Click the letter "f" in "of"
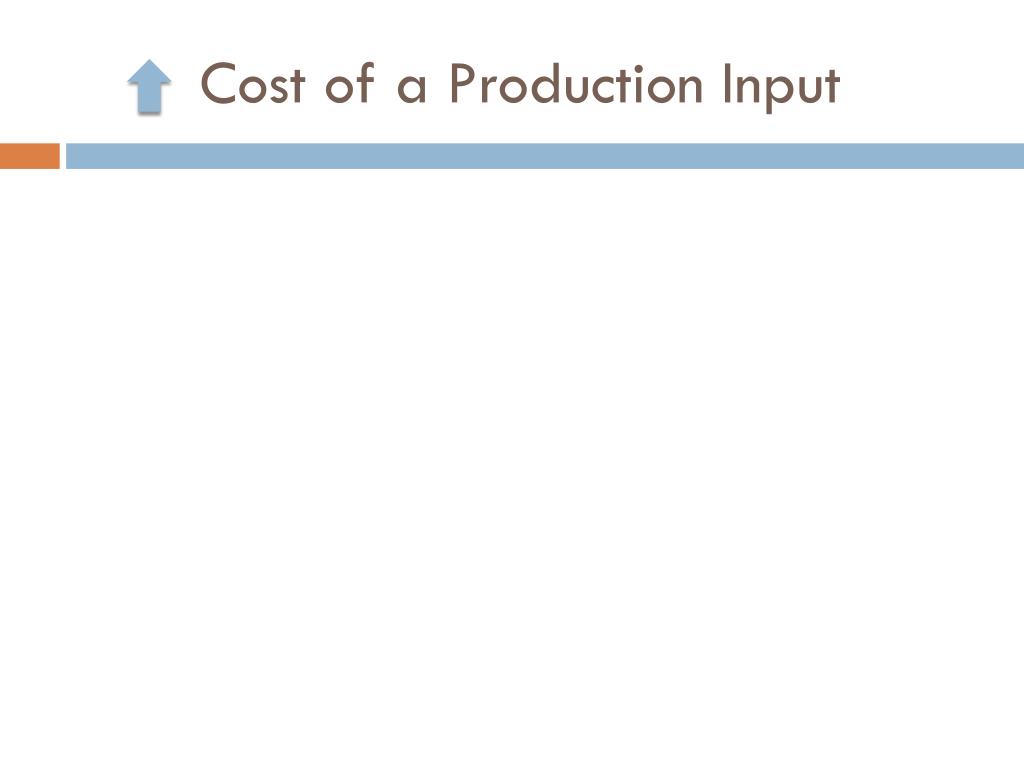This screenshot has width=1024, height=768. pos(365,83)
